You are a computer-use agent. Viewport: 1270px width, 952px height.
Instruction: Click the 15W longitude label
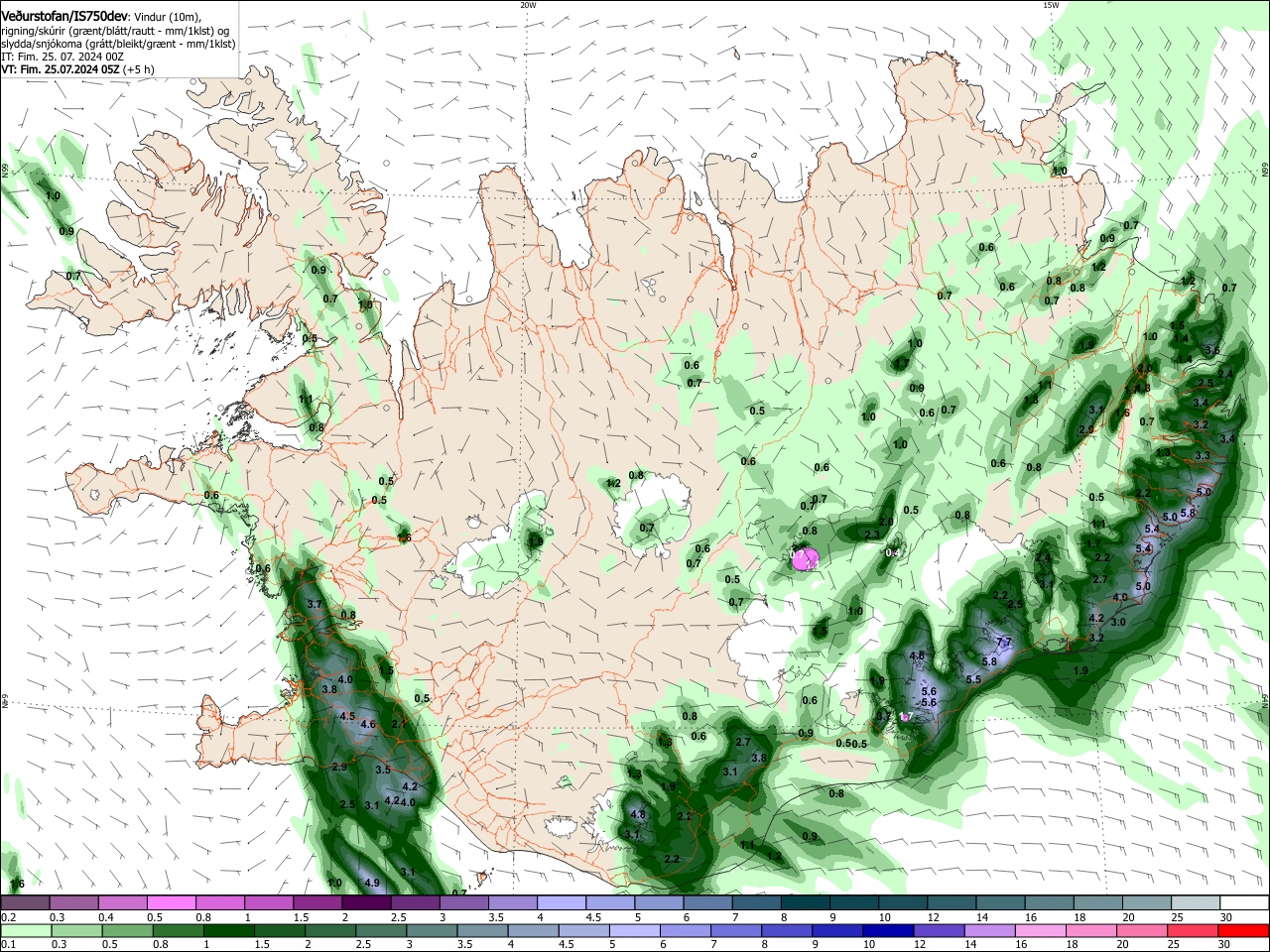pos(1051,5)
